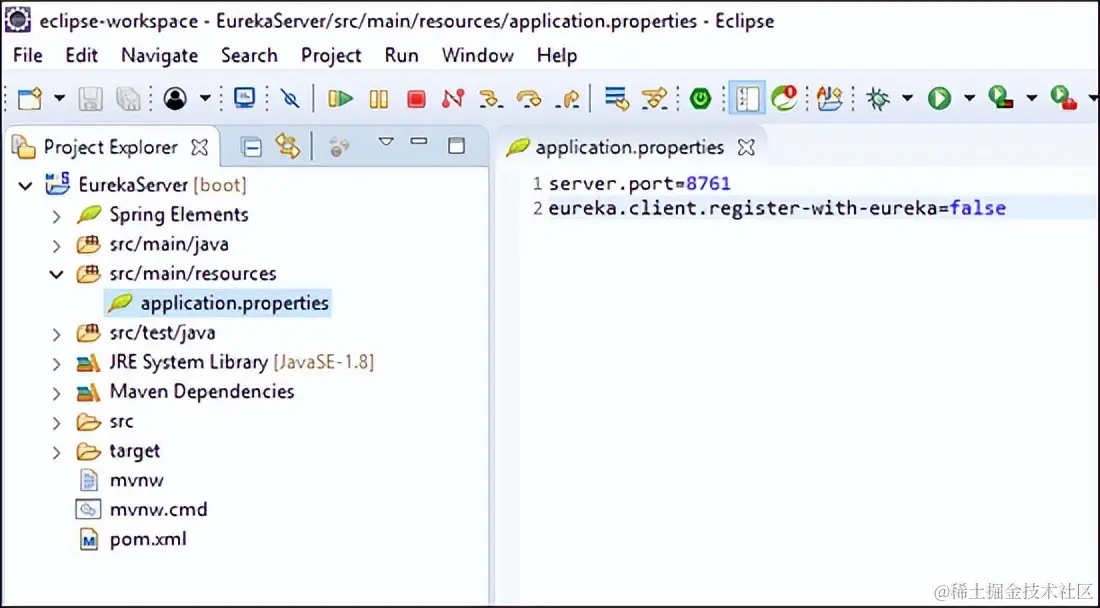Click the Step Over icon
1100x608 pixels.
tap(528, 98)
